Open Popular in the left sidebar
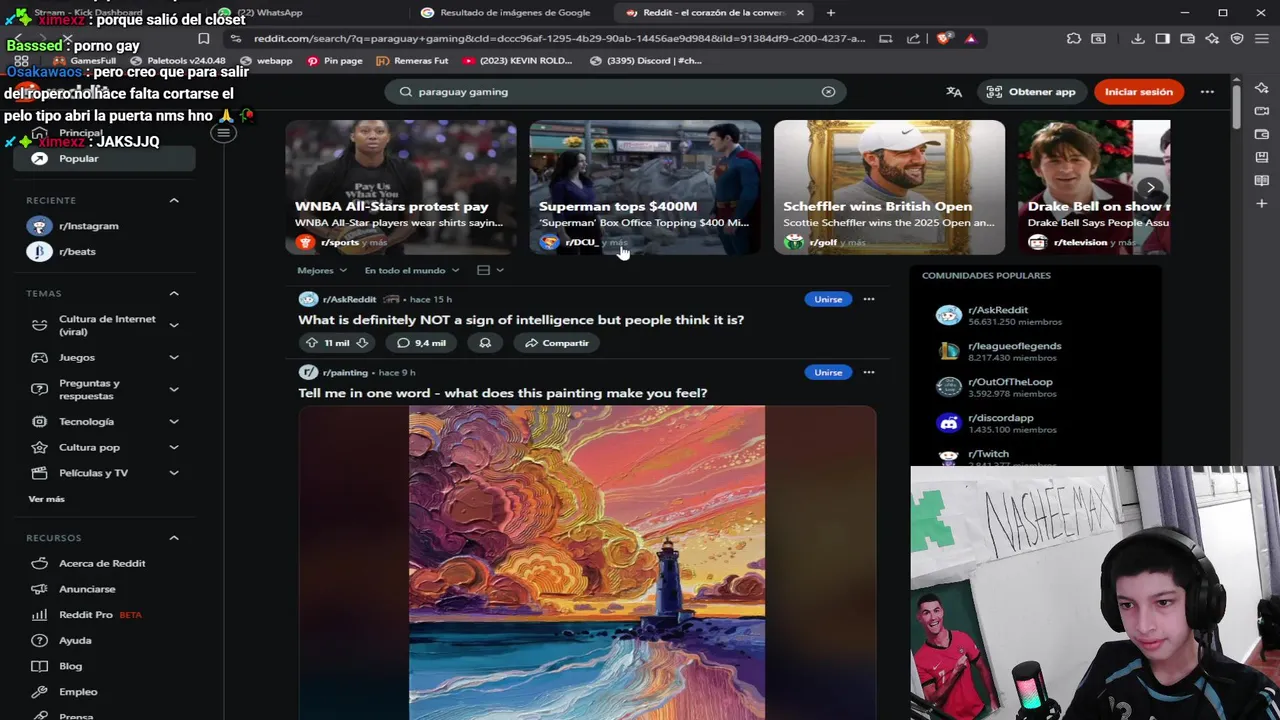This screenshot has height=720, width=1280. point(106,158)
